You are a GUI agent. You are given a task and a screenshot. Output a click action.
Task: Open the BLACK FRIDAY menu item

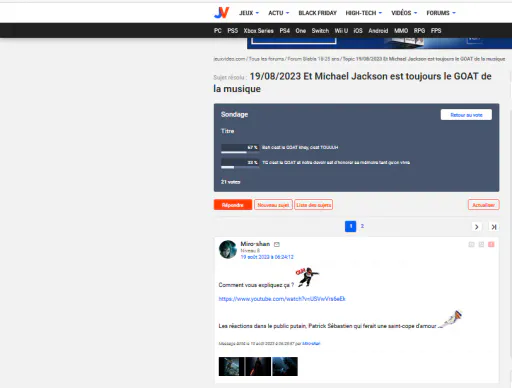pyautogui.click(x=317, y=13)
